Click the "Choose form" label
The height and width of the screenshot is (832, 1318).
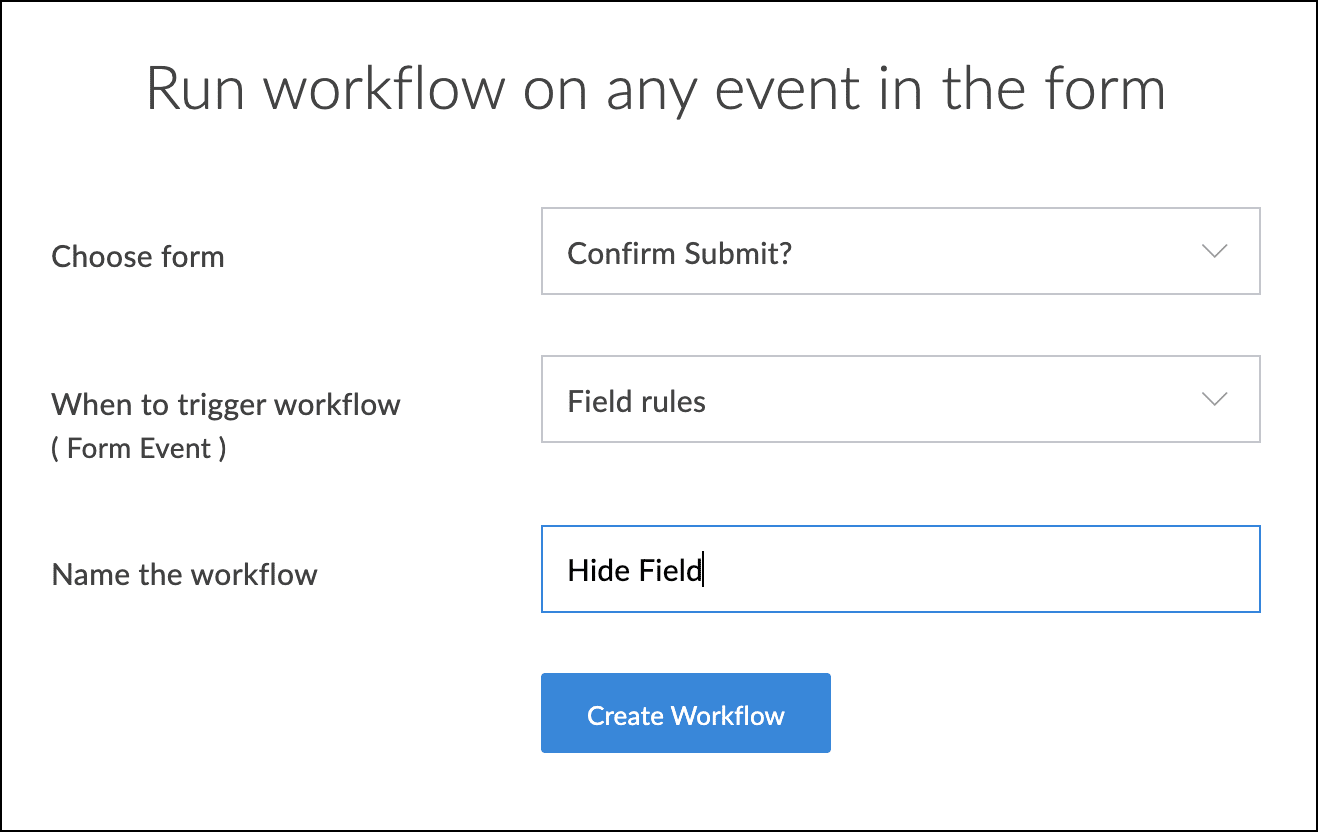click(x=138, y=257)
